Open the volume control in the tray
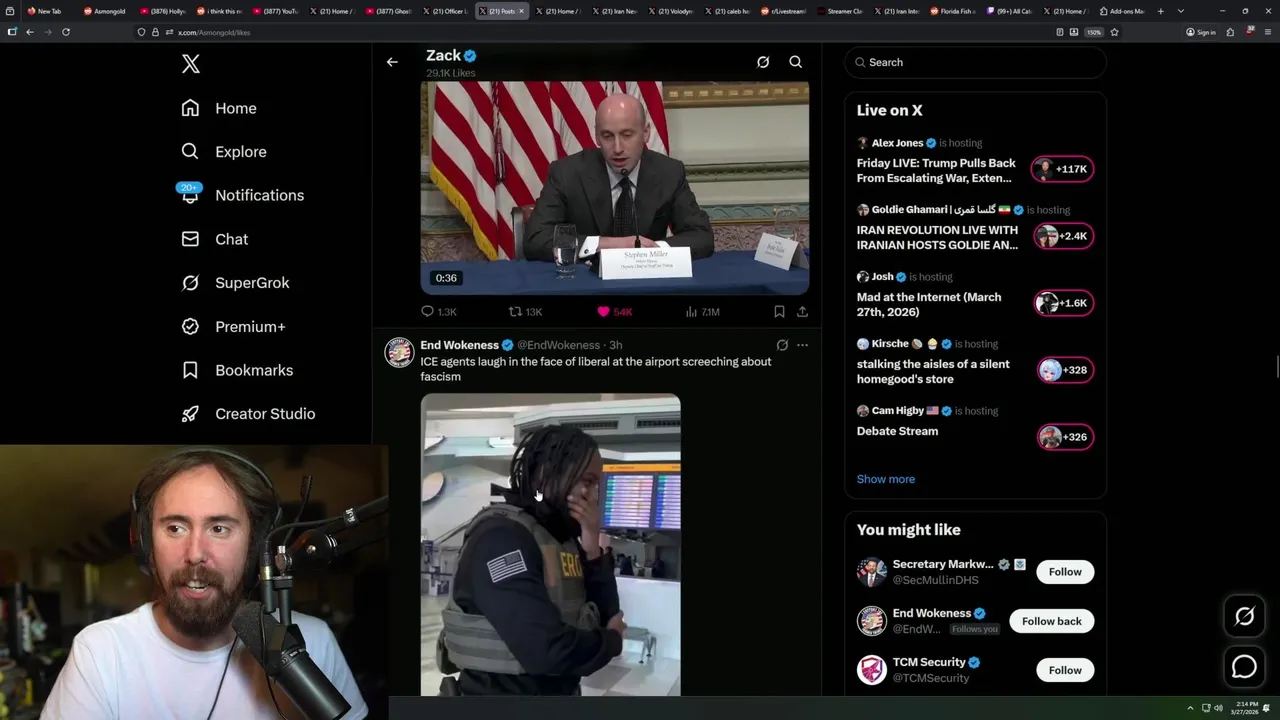The width and height of the screenshot is (1280, 720). click(x=1218, y=708)
